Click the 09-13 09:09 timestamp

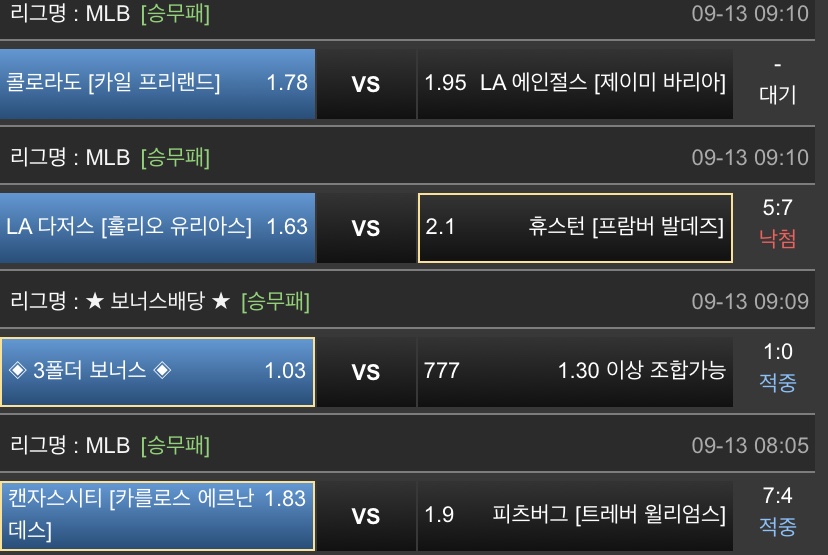pos(750,300)
